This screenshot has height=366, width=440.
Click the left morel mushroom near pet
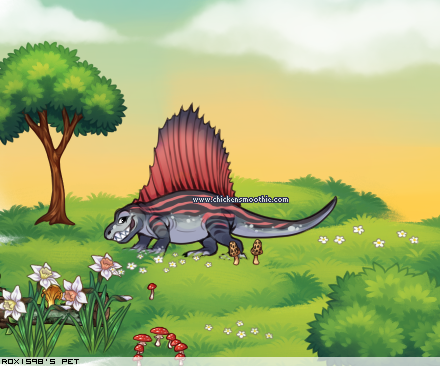pyautogui.click(x=235, y=253)
